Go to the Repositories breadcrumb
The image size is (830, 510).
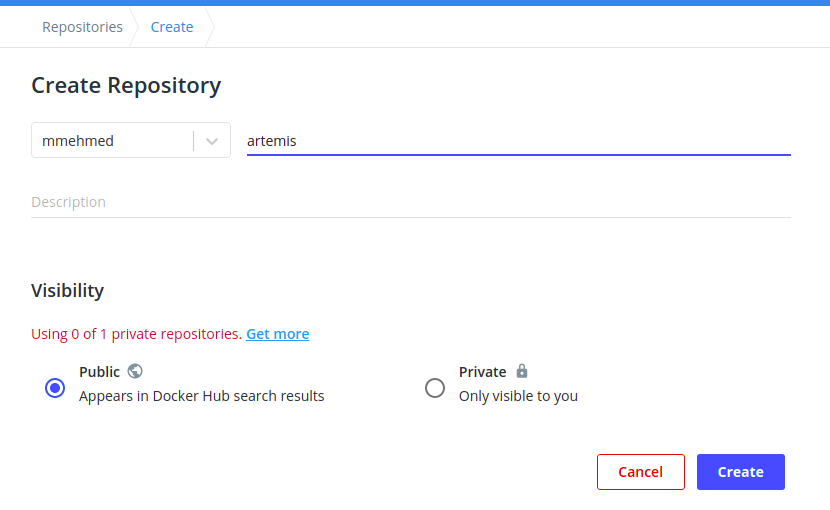pos(82,27)
